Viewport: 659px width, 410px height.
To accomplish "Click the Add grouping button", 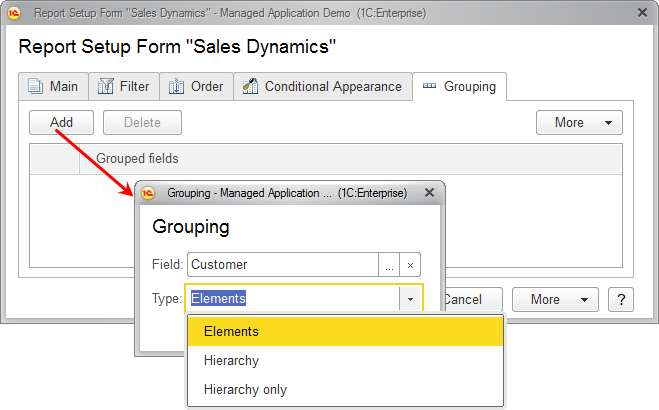I will coord(61,122).
